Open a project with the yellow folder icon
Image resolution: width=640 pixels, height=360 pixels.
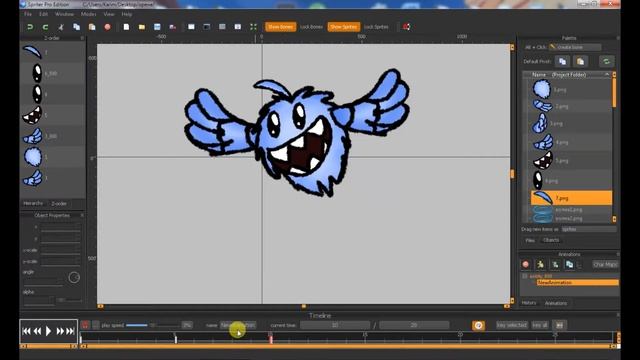[142, 27]
